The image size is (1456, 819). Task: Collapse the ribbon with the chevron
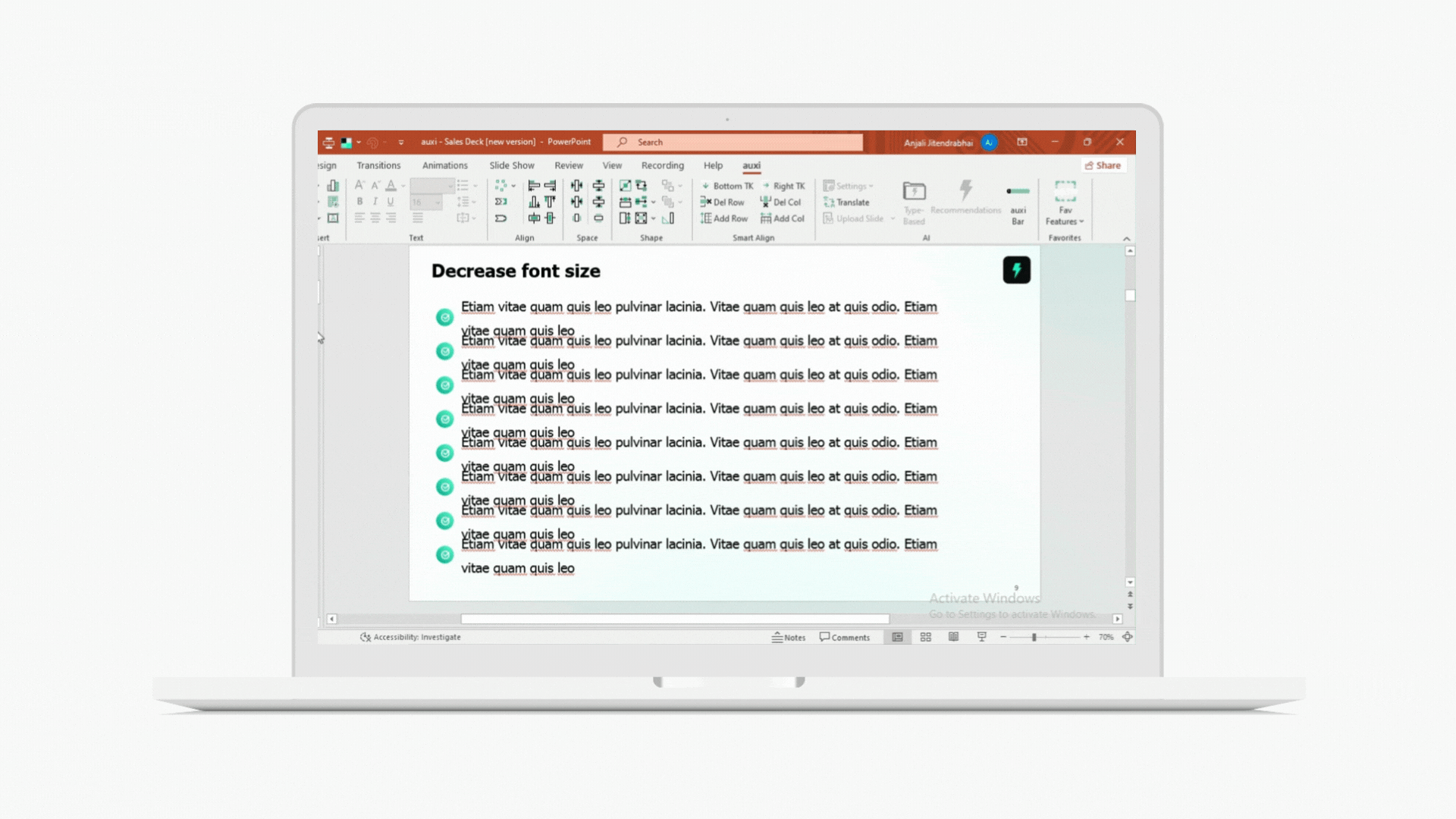[x=1126, y=238]
